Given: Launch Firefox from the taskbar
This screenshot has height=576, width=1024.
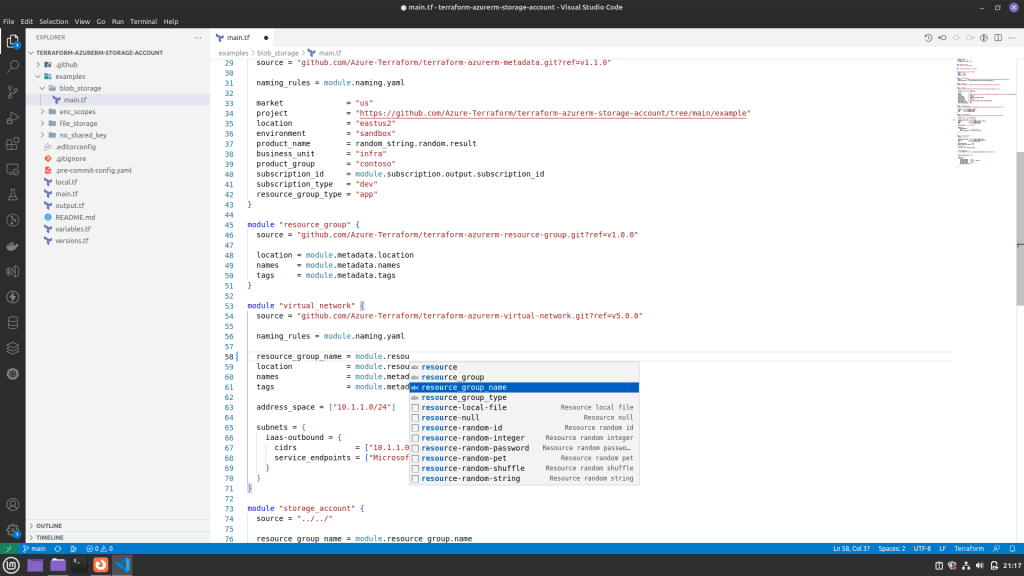Looking at the screenshot, I should click(x=100, y=565).
